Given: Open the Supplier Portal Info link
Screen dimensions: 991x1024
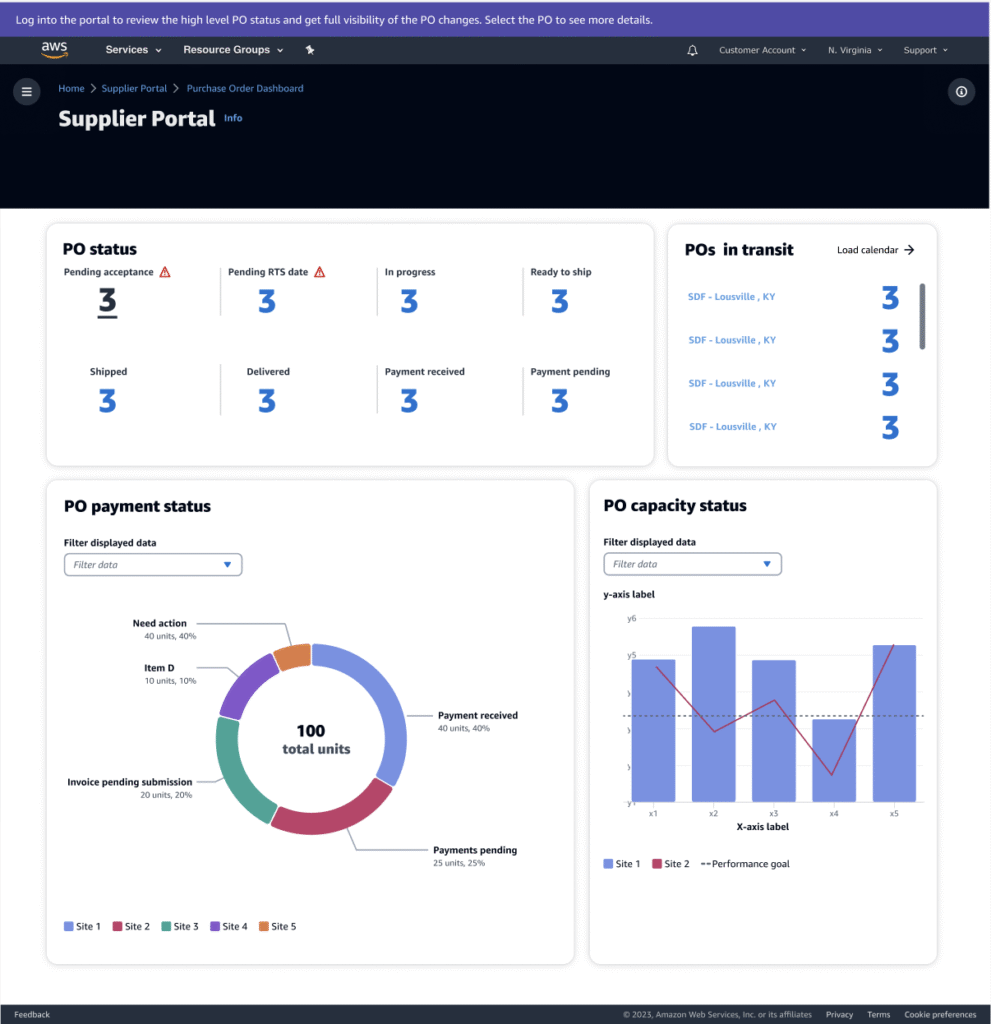Looking at the screenshot, I should (x=233, y=118).
